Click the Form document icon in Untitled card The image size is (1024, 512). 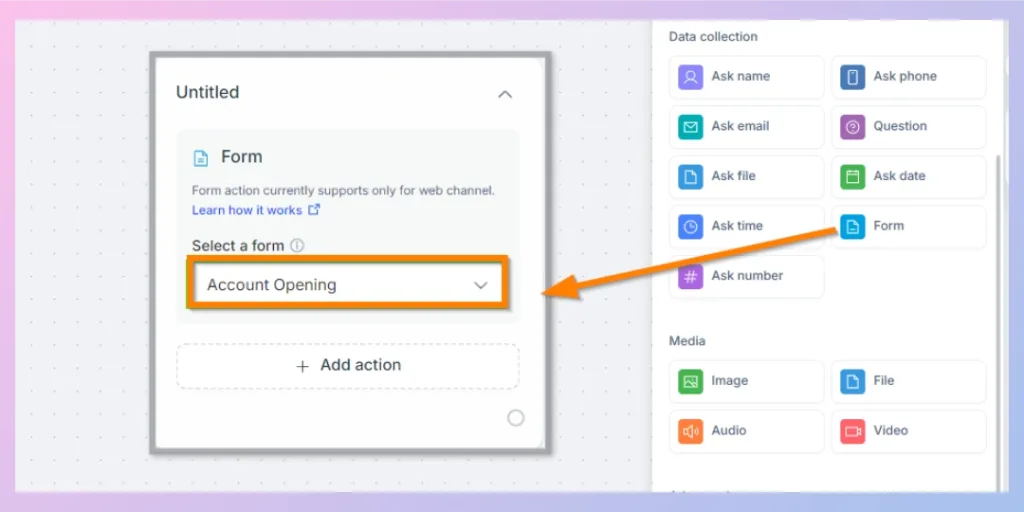201,158
